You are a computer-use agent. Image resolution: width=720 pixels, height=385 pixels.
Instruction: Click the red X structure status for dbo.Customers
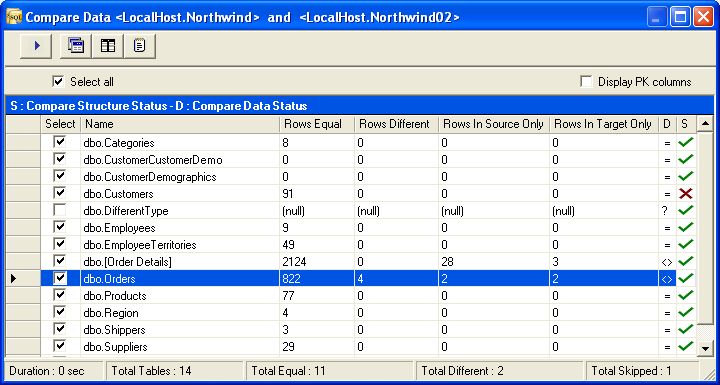pos(686,194)
